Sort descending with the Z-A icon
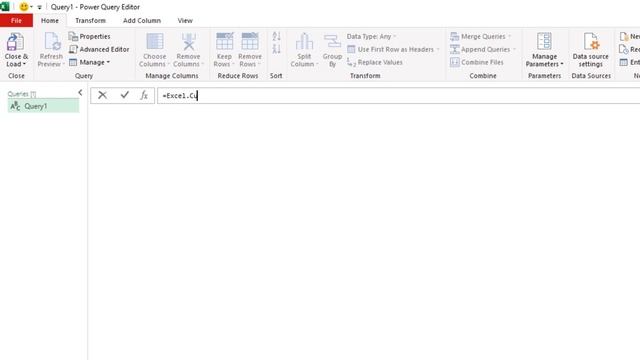The image size is (640, 360). pos(276,49)
